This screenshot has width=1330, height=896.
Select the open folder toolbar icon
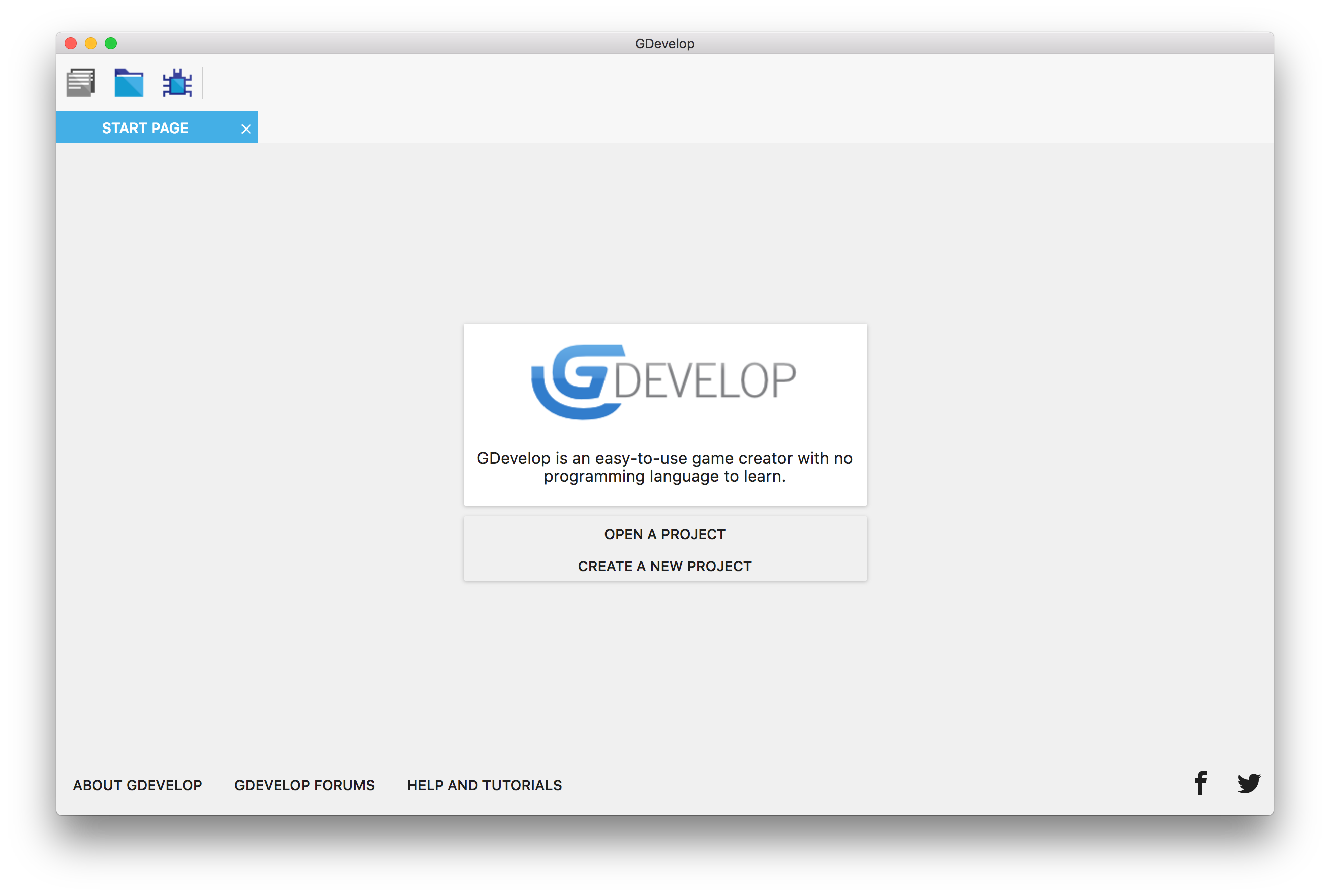click(128, 84)
